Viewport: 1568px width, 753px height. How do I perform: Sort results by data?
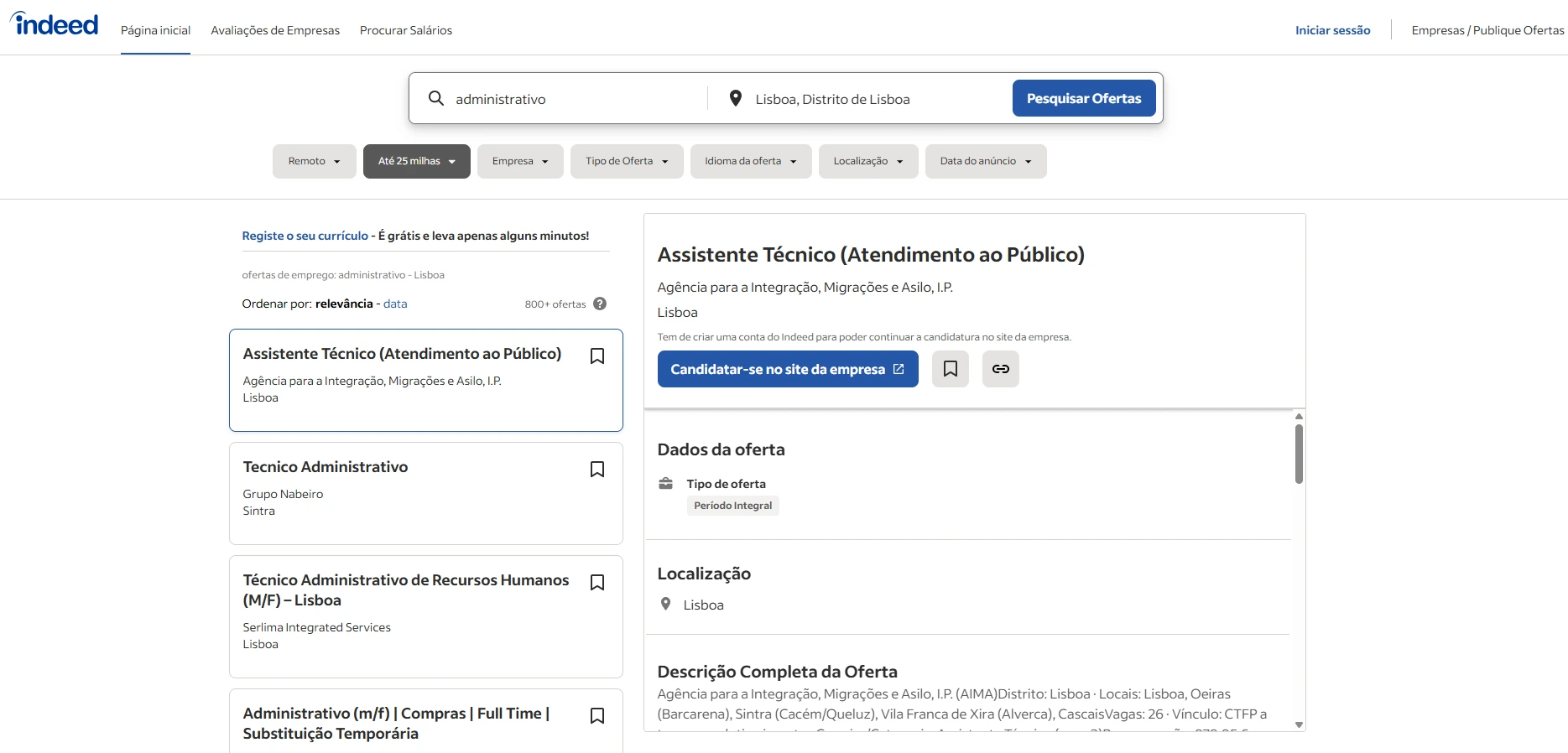(x=395, y=304)
